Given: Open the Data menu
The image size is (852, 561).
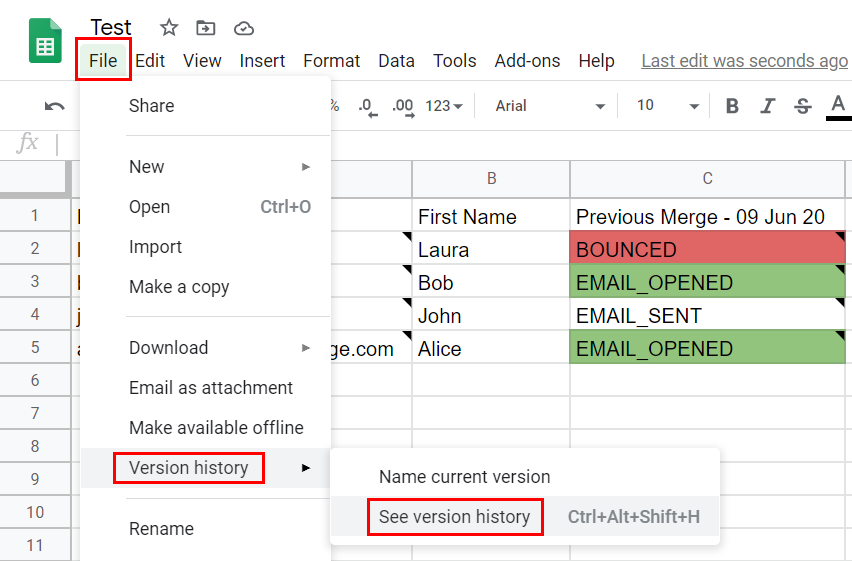Looking at the screenshot, I should pyautogui.click(x=396, y=61).
